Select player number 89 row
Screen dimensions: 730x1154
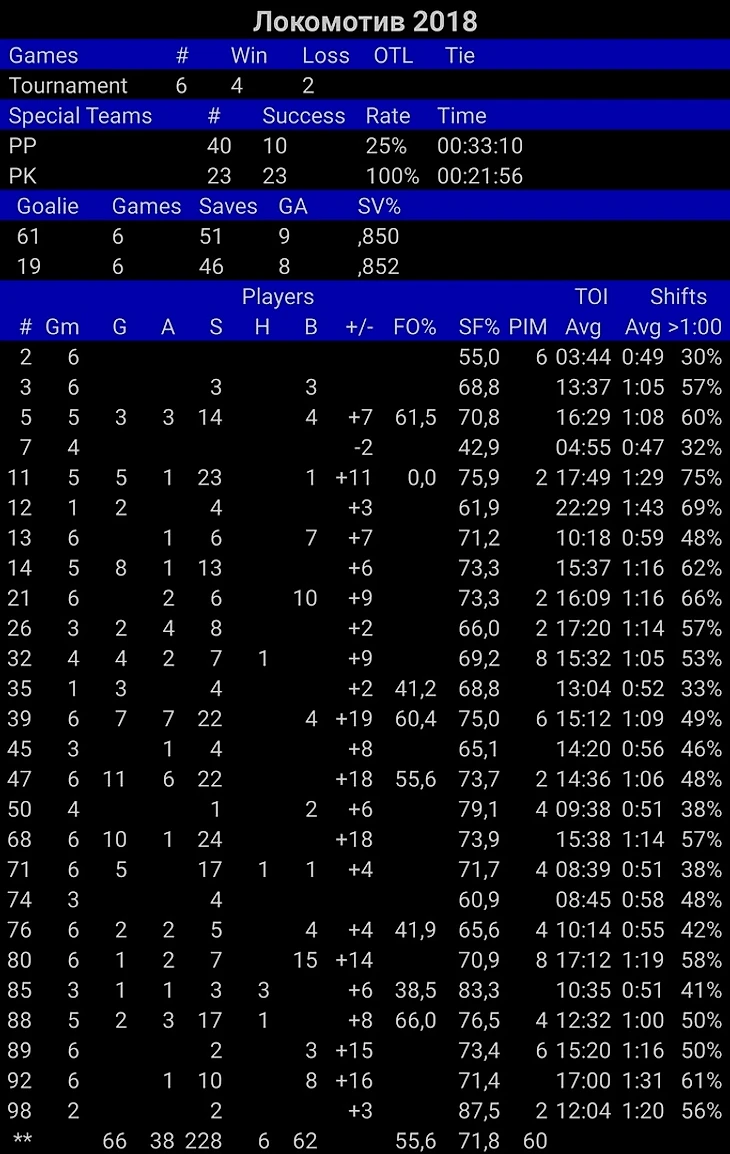coord(365,1051)
